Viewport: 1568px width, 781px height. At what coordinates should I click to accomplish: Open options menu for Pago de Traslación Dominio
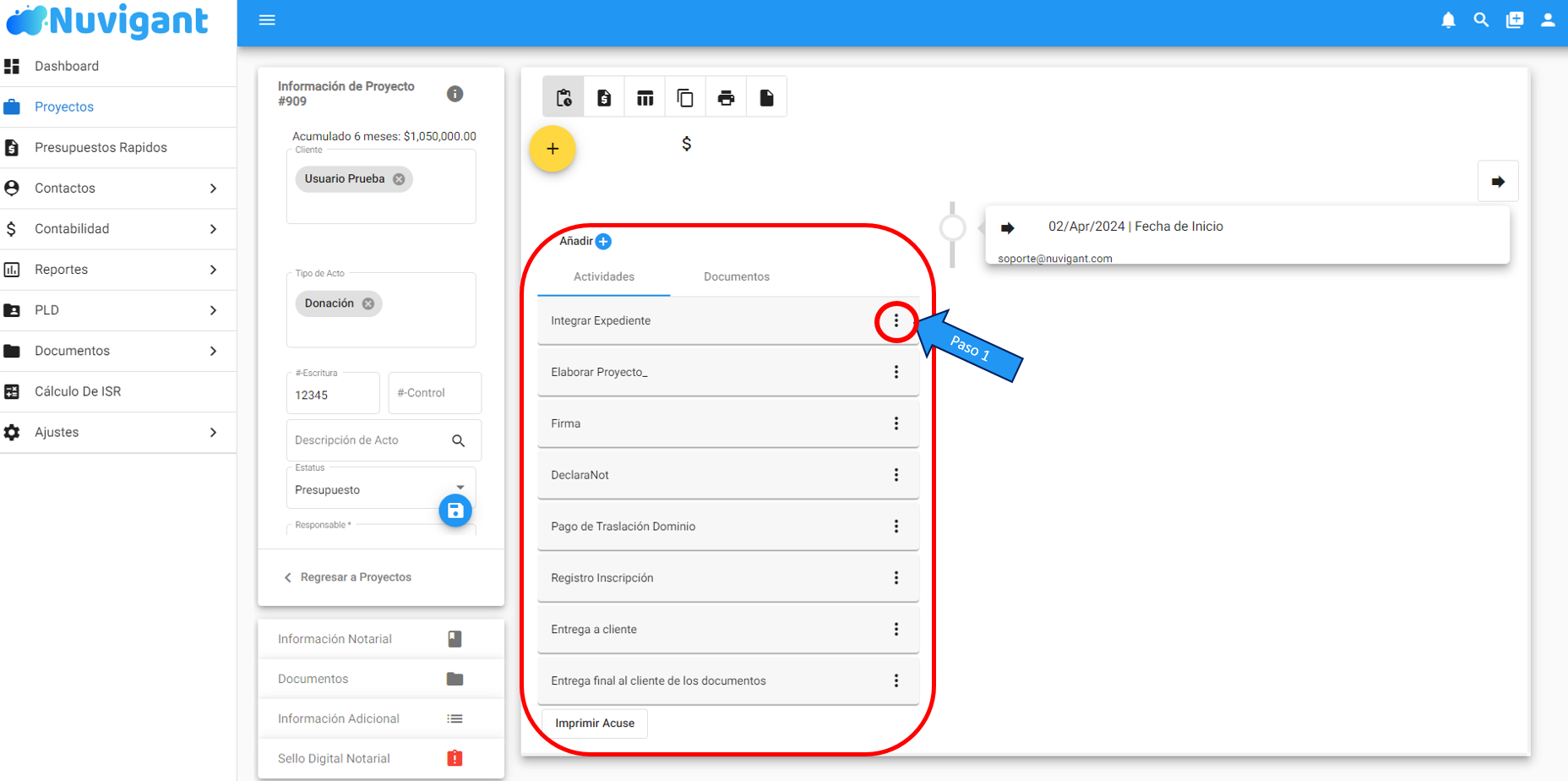click(x=896, y=527)
